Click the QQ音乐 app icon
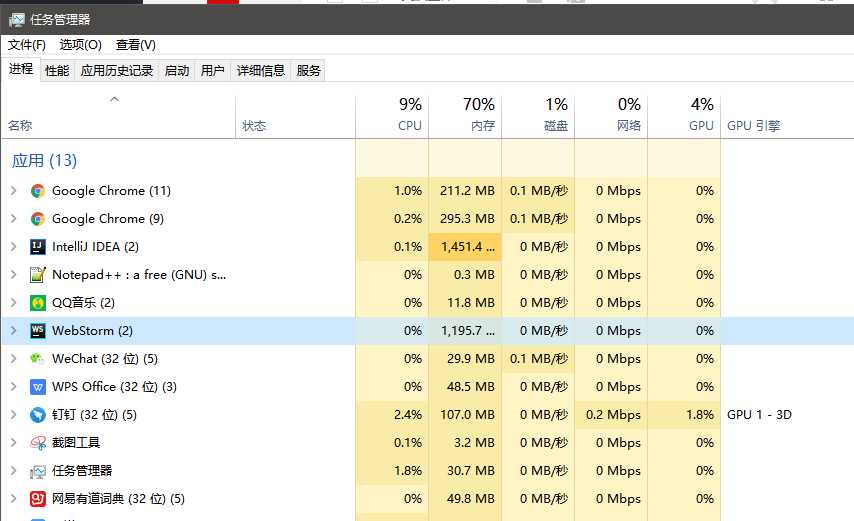 tap(38, 303)
